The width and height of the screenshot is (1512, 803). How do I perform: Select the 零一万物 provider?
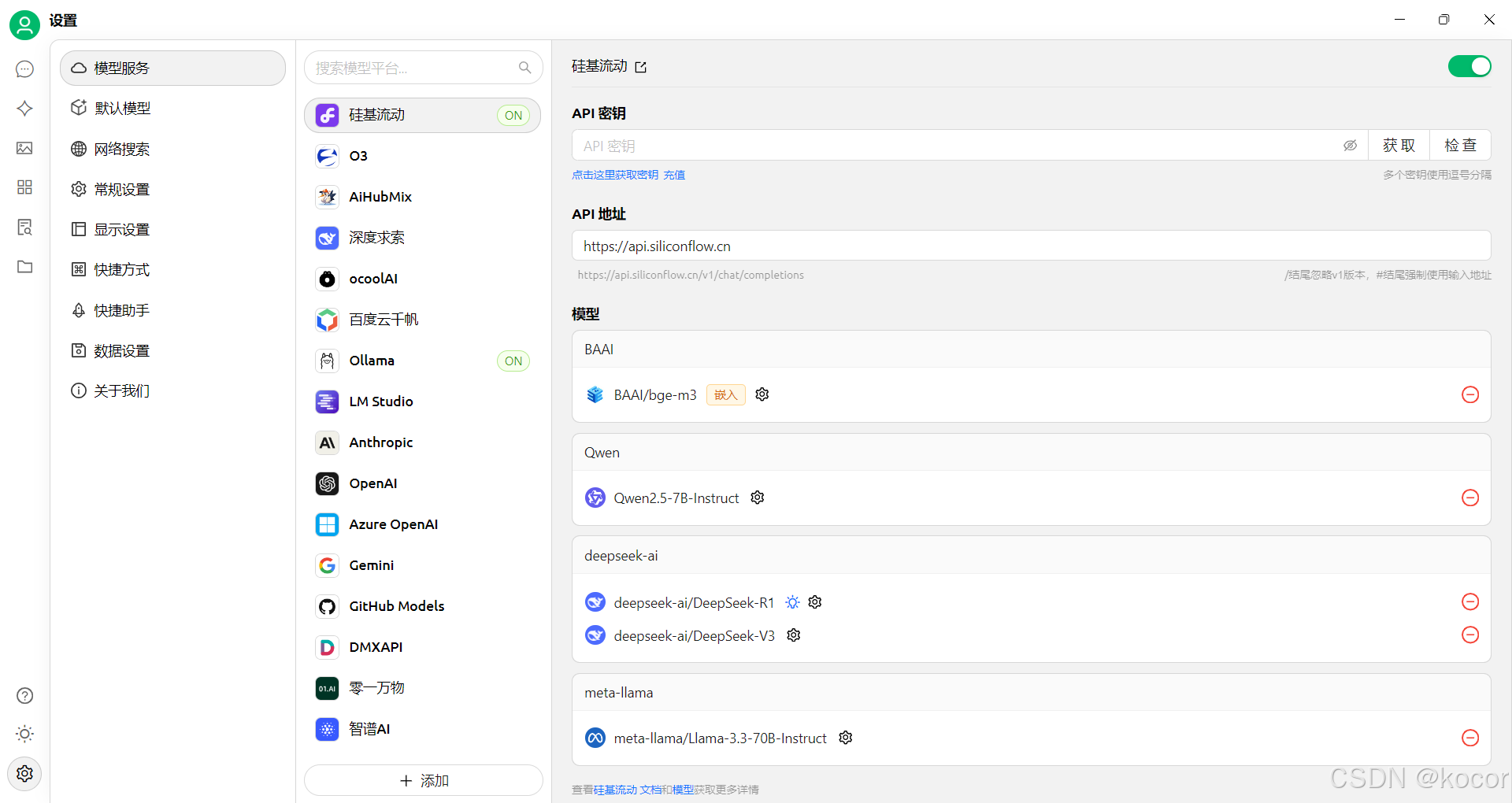pos(423,688)
